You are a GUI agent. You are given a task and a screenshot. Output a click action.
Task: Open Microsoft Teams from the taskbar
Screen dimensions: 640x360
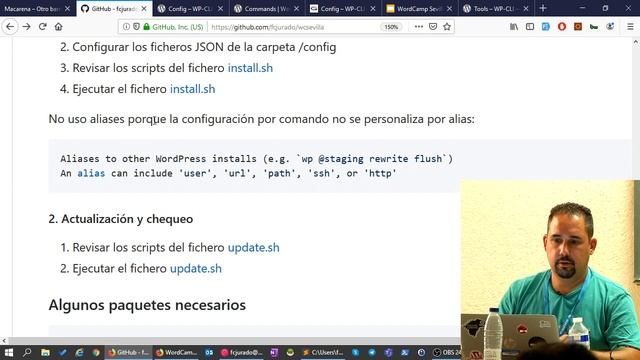click(x=388, y=352)
